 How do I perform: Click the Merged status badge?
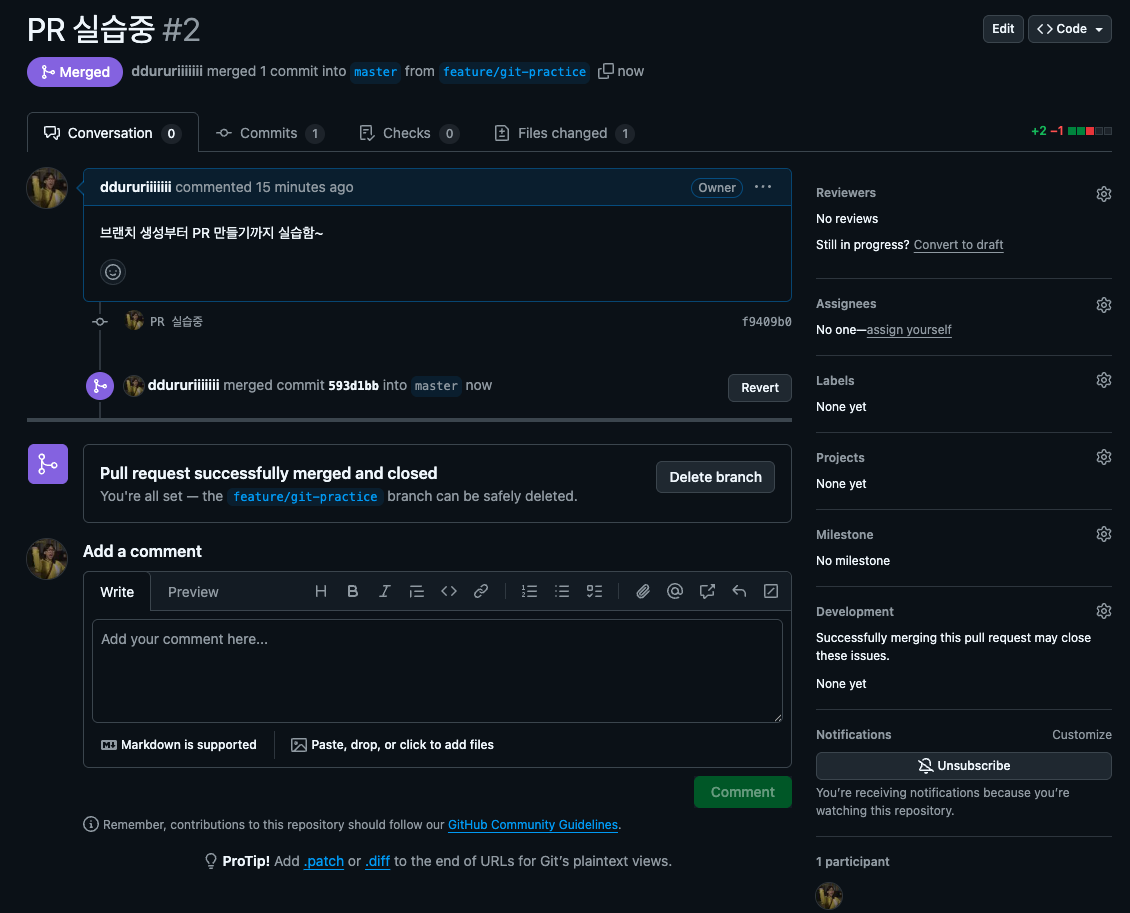[x=75, y=71]
